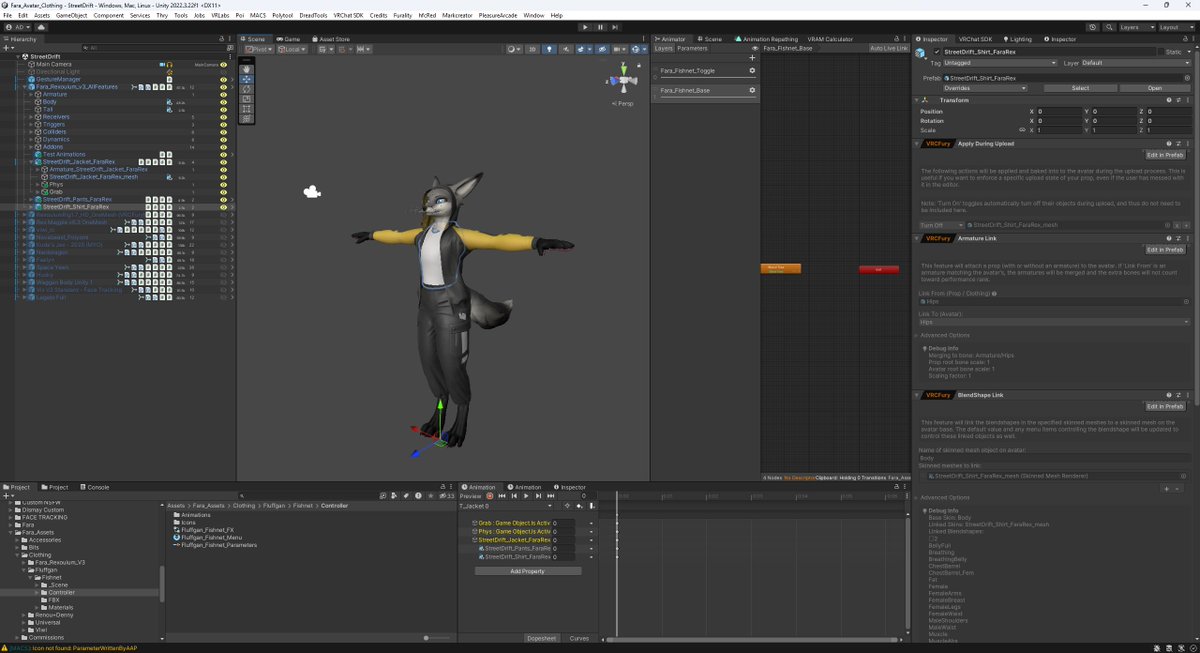
Task: Click the scene orientation gizmo
Action: point(625,80)
